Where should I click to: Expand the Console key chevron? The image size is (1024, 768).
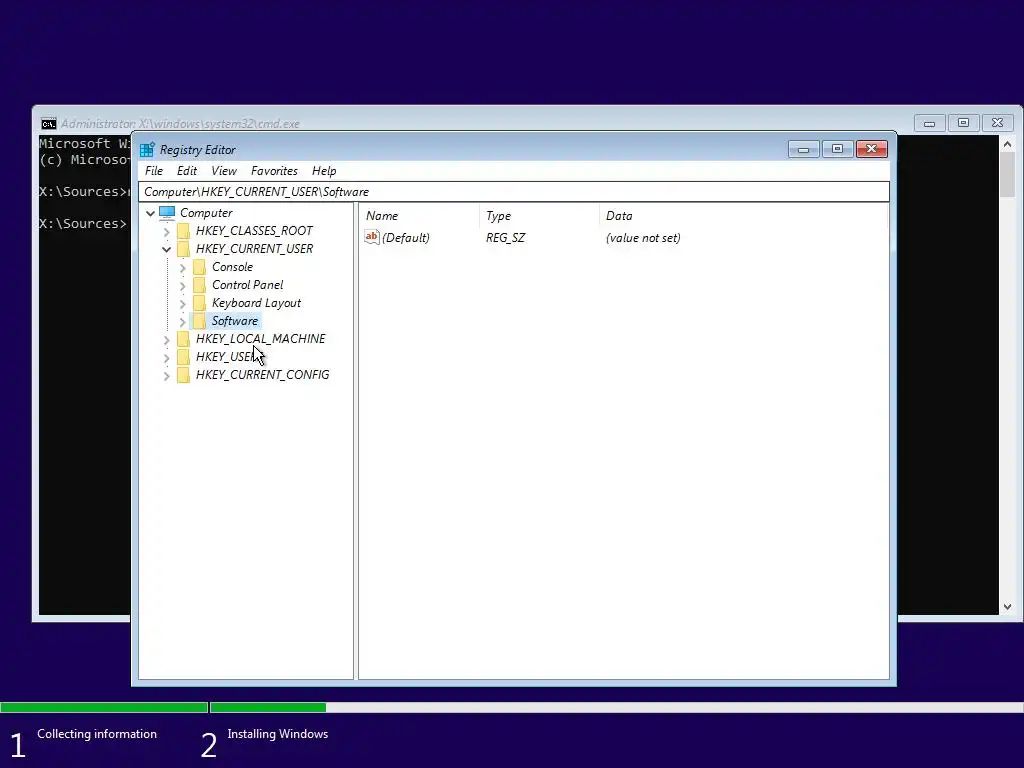pos(182,267)
